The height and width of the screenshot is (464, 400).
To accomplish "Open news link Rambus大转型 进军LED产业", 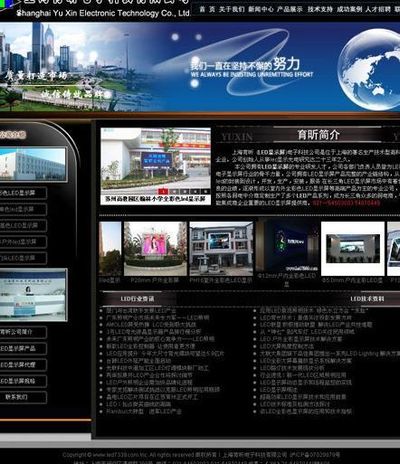I will pos(144,412).
